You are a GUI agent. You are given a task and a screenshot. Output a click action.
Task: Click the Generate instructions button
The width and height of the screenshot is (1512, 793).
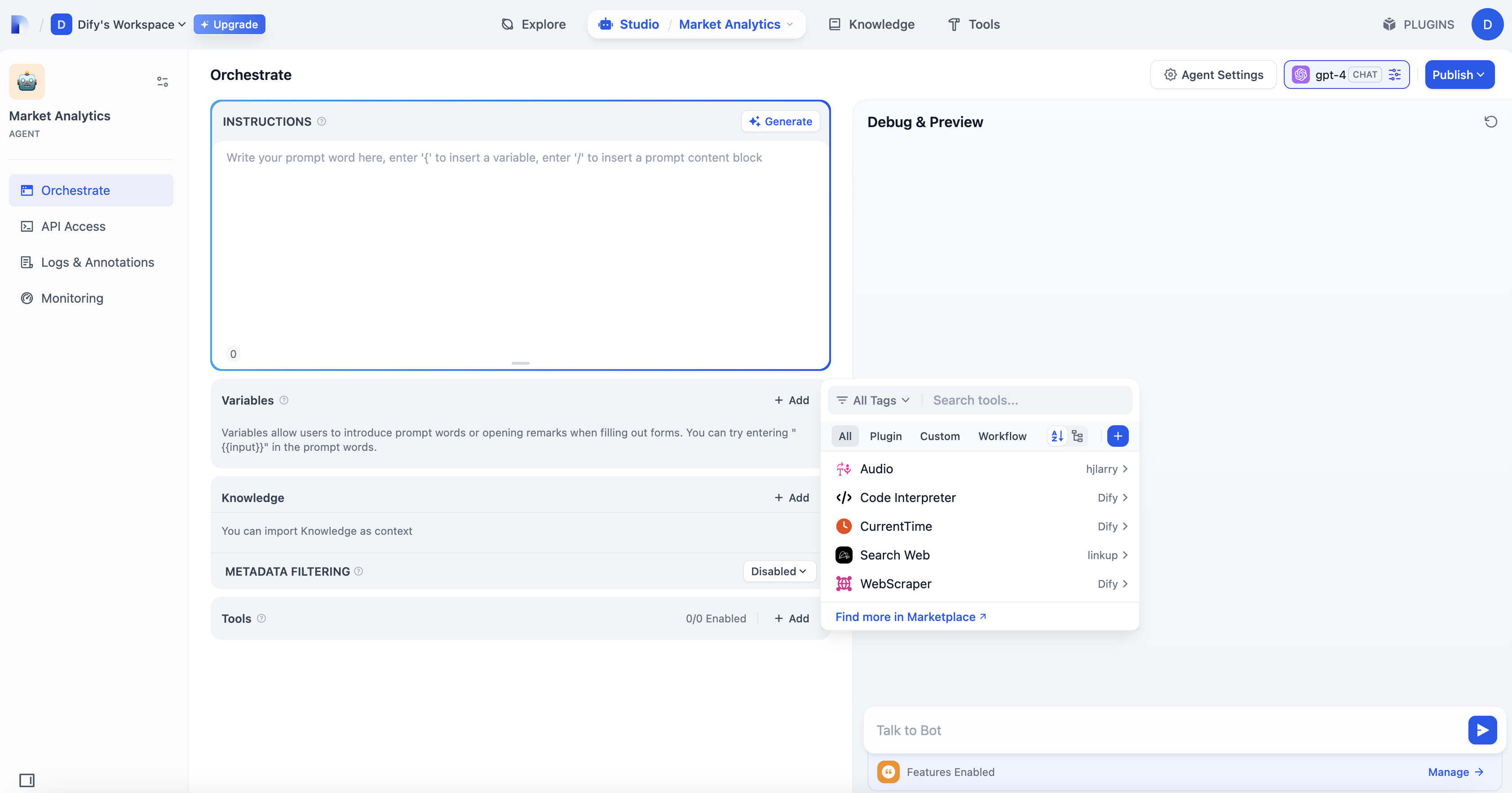point(780,121)
